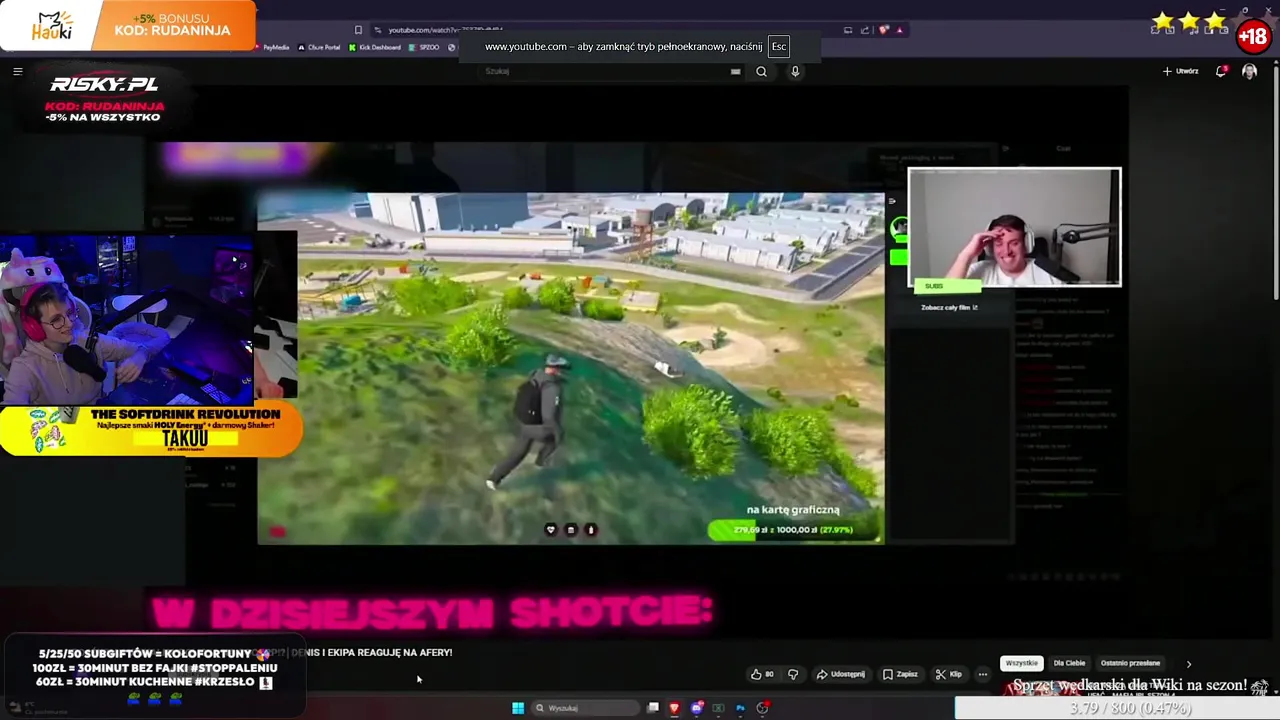Screen dimensions: 1280x720
Task: Focus the YouTube Szukaj search field
Action: coord(610,71)
